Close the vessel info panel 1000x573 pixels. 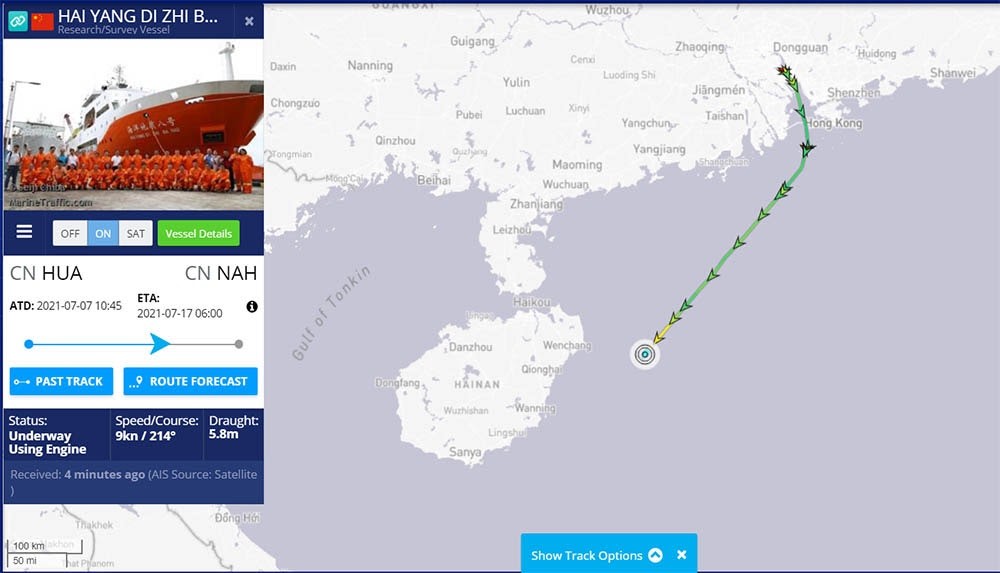249,21
